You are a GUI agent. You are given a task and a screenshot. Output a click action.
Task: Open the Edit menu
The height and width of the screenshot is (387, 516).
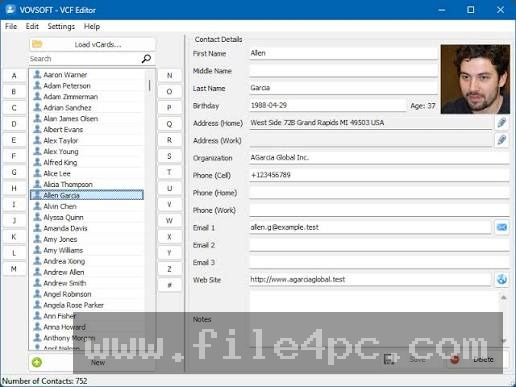pyautogui.click(x=32, y=26)
